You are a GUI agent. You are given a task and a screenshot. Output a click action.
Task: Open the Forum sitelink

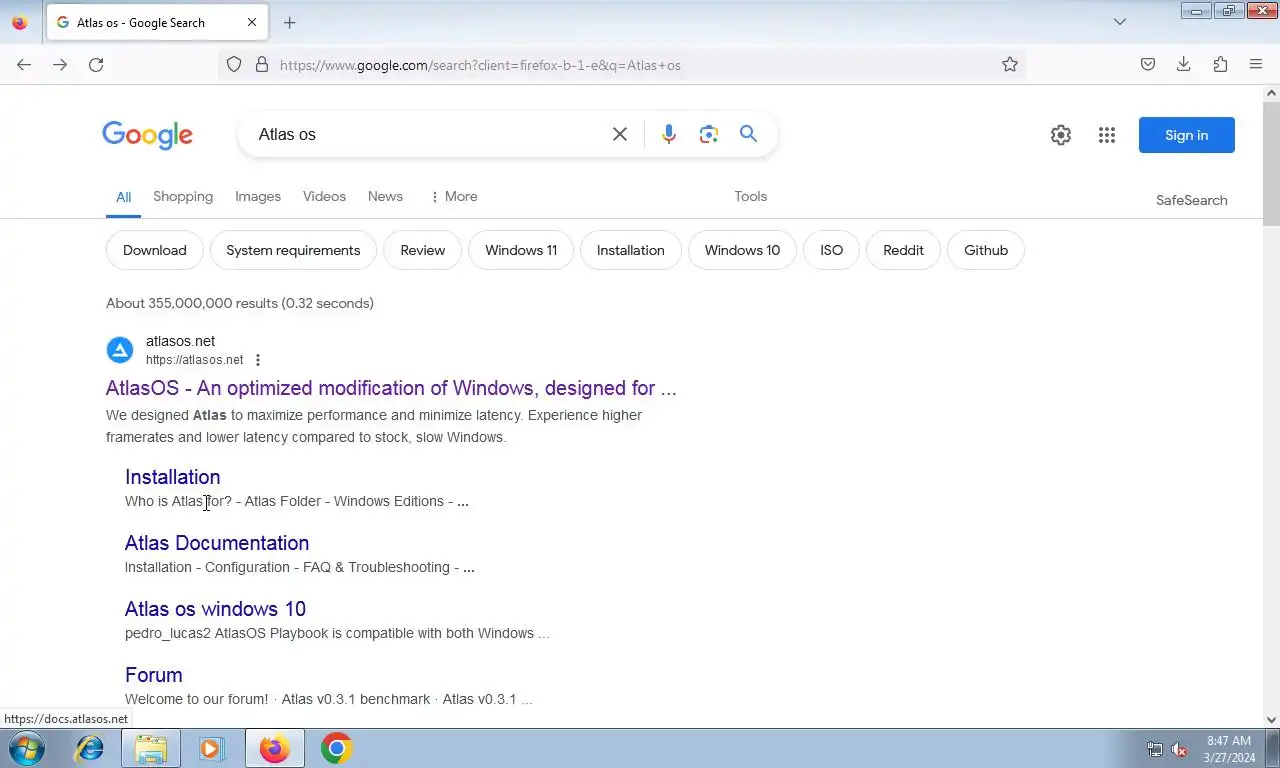tap(153, 675)
